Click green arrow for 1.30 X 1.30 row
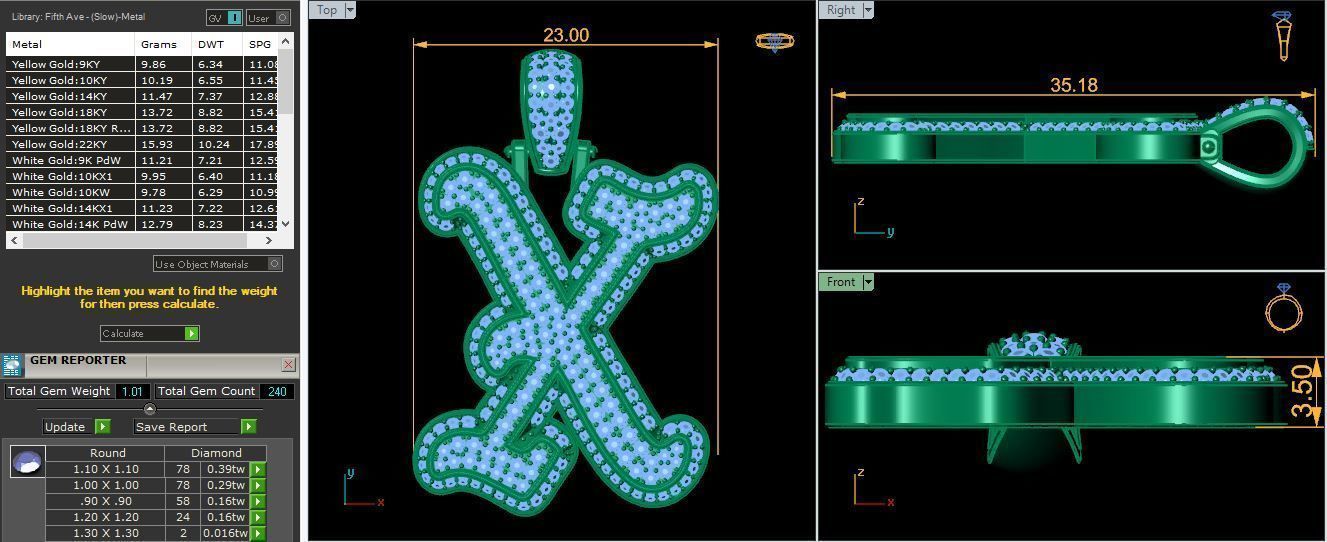This screenshot has width=1327, height=542. point(258,533)
